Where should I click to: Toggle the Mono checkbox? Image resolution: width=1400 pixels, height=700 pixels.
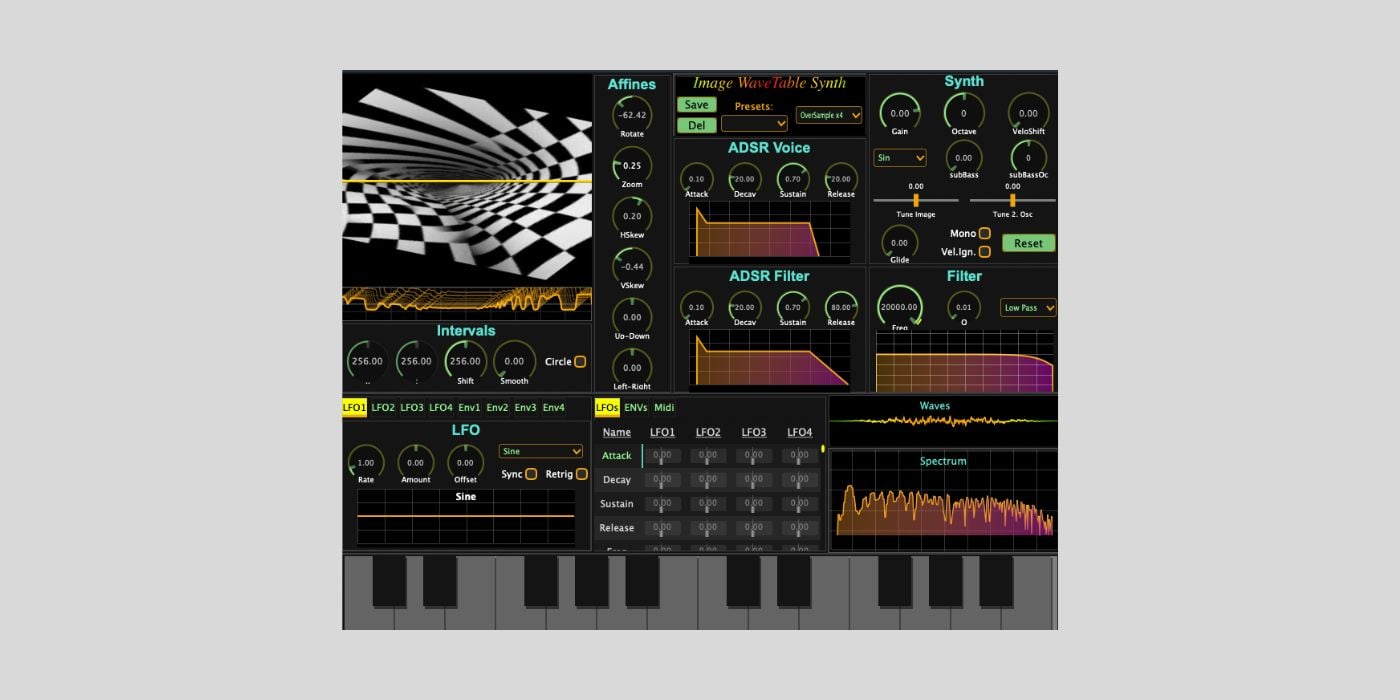[985, 234]
